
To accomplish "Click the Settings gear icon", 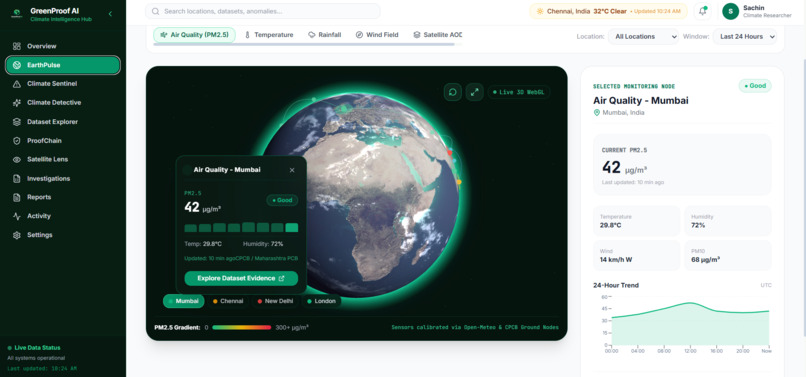I will coord(17,235).
